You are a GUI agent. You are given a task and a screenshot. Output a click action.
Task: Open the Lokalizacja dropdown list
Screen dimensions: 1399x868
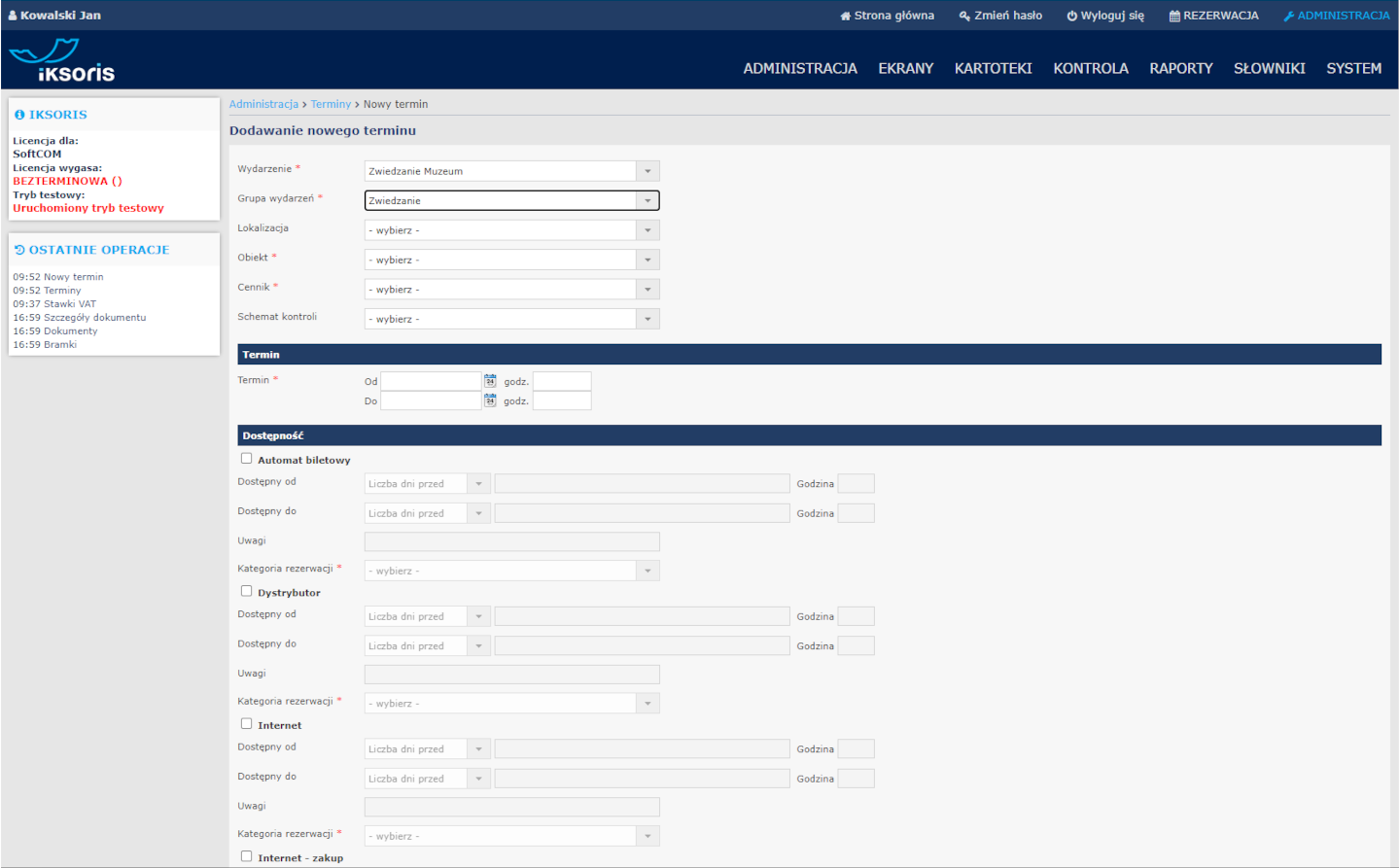click(x=511, y=230)
